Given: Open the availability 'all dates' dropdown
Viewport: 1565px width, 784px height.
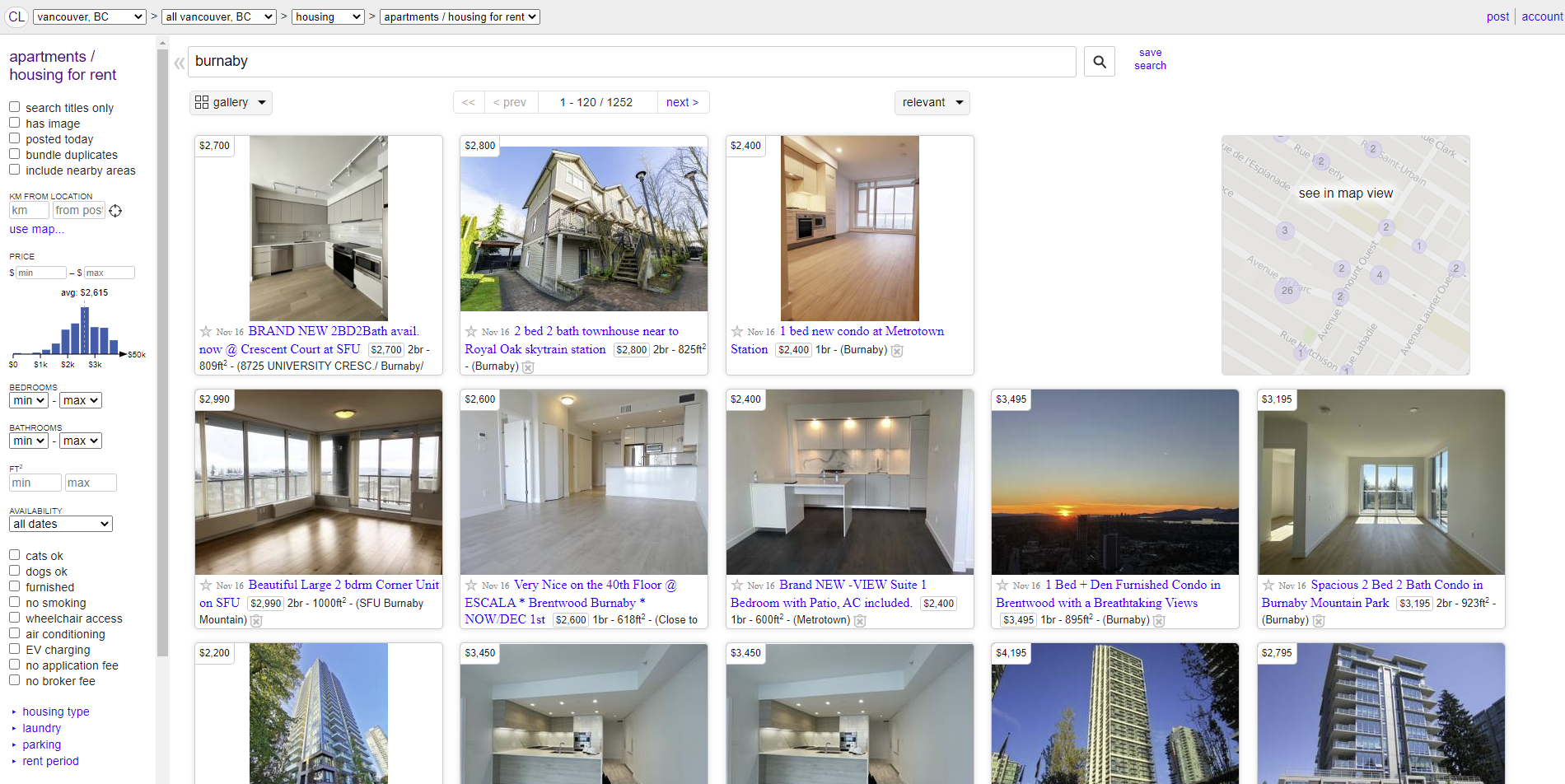Looking at the screenshot, I should 60,523.
